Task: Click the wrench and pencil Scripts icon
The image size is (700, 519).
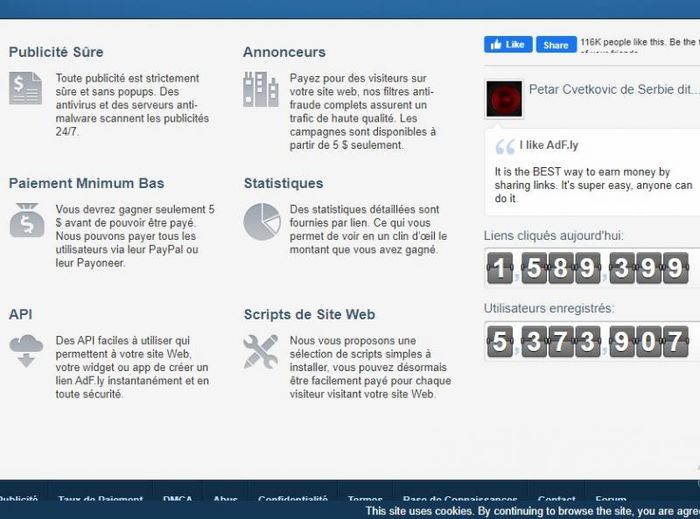Action: tap(261, 352)
